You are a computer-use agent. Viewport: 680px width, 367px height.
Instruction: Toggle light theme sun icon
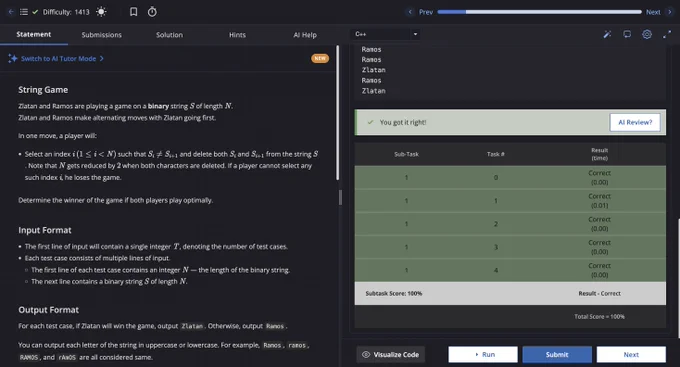tap(101, 12)
